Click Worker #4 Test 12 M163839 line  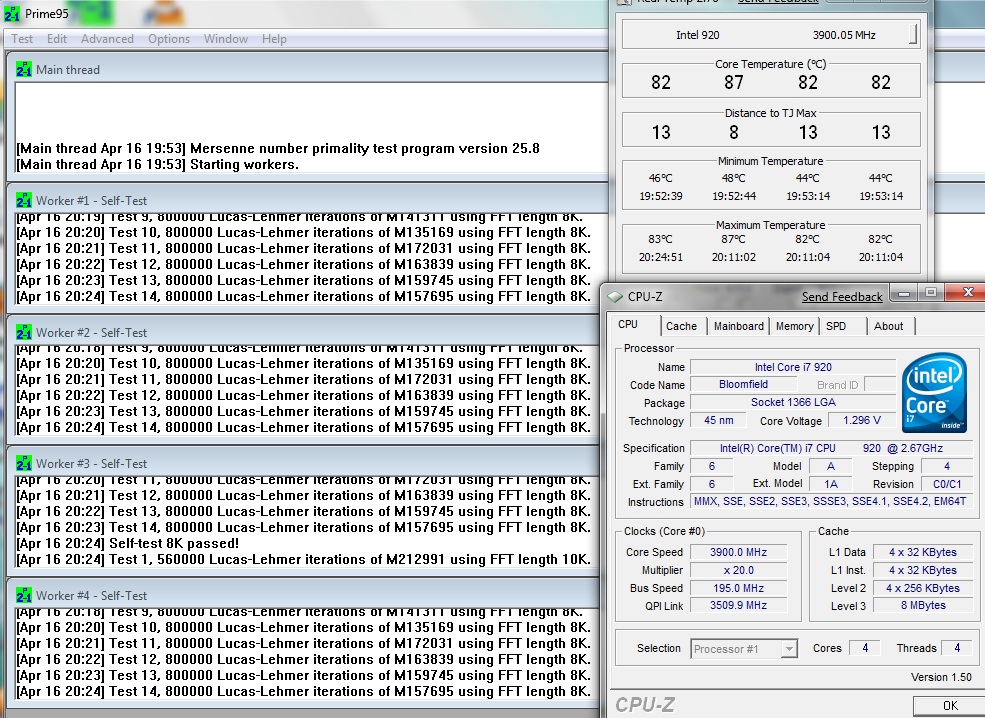(303, 660)
